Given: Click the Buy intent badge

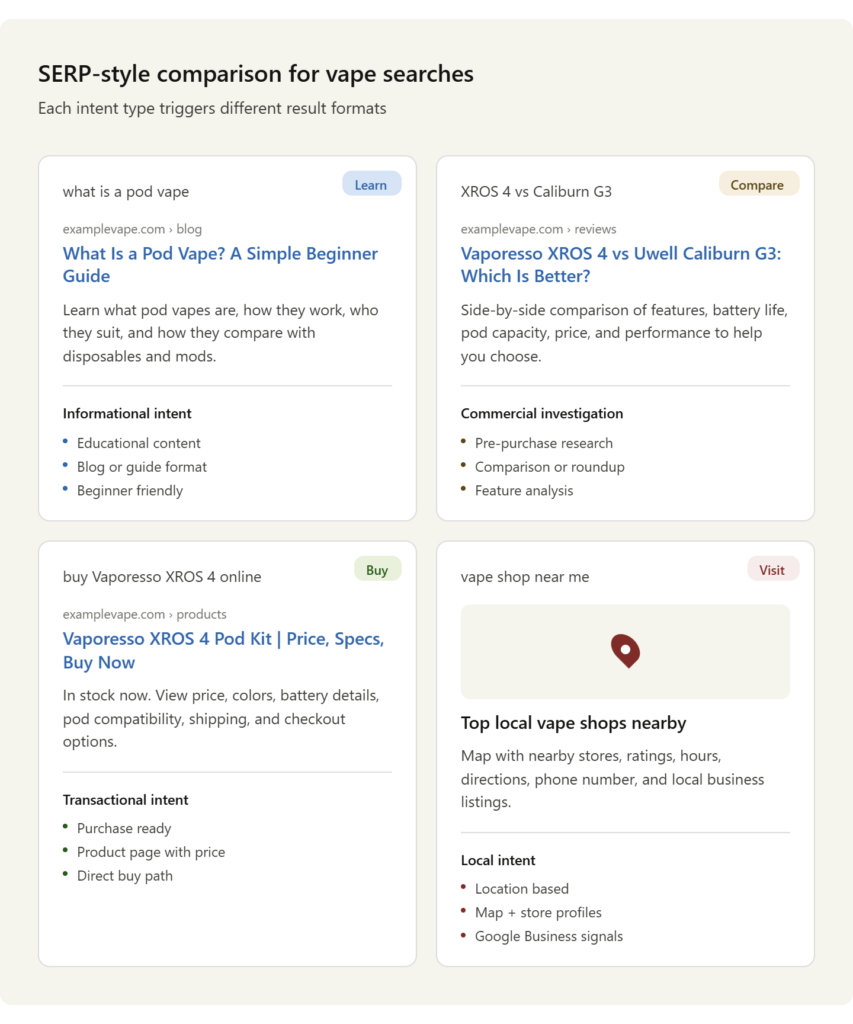Looking at the screenshot, I should [377, 570].
